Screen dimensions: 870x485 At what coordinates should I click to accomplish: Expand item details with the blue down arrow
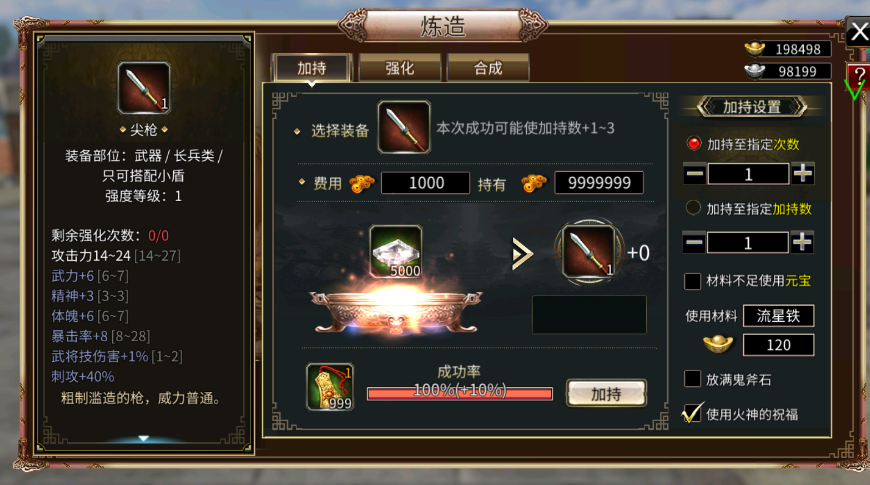pyautogui.click(x=144, y=438)
